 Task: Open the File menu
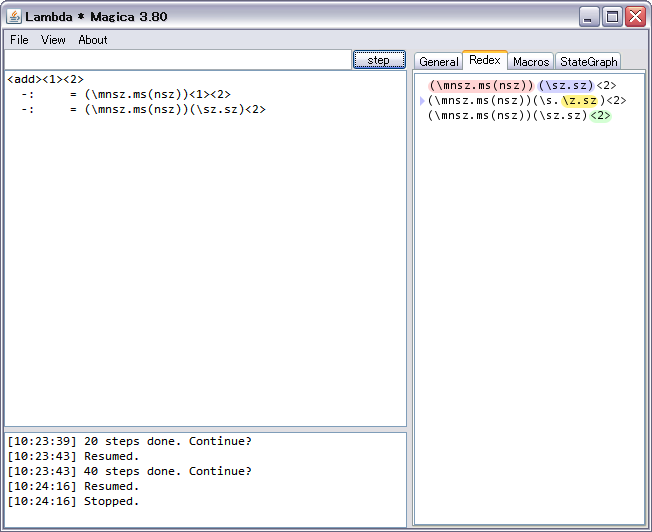pos(19,40)
